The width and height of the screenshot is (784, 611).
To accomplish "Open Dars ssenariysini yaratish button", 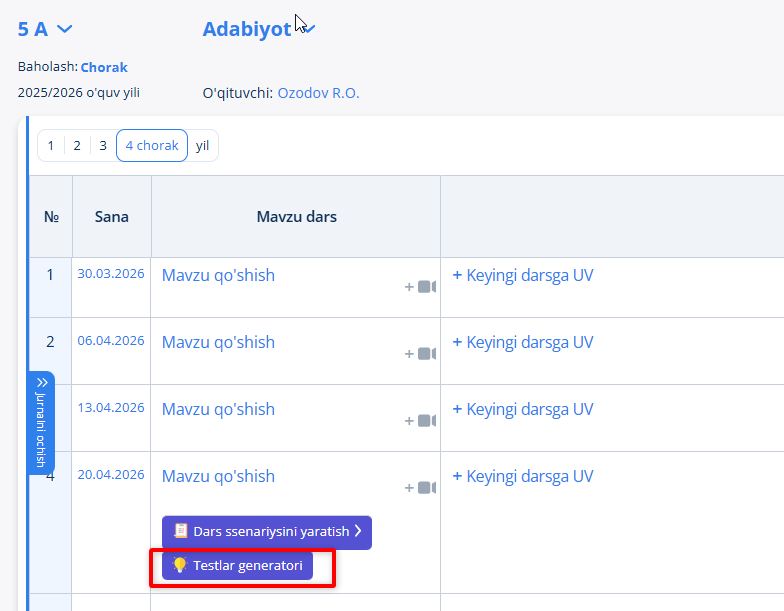I will pyautogui.click(x=266, y=532).
